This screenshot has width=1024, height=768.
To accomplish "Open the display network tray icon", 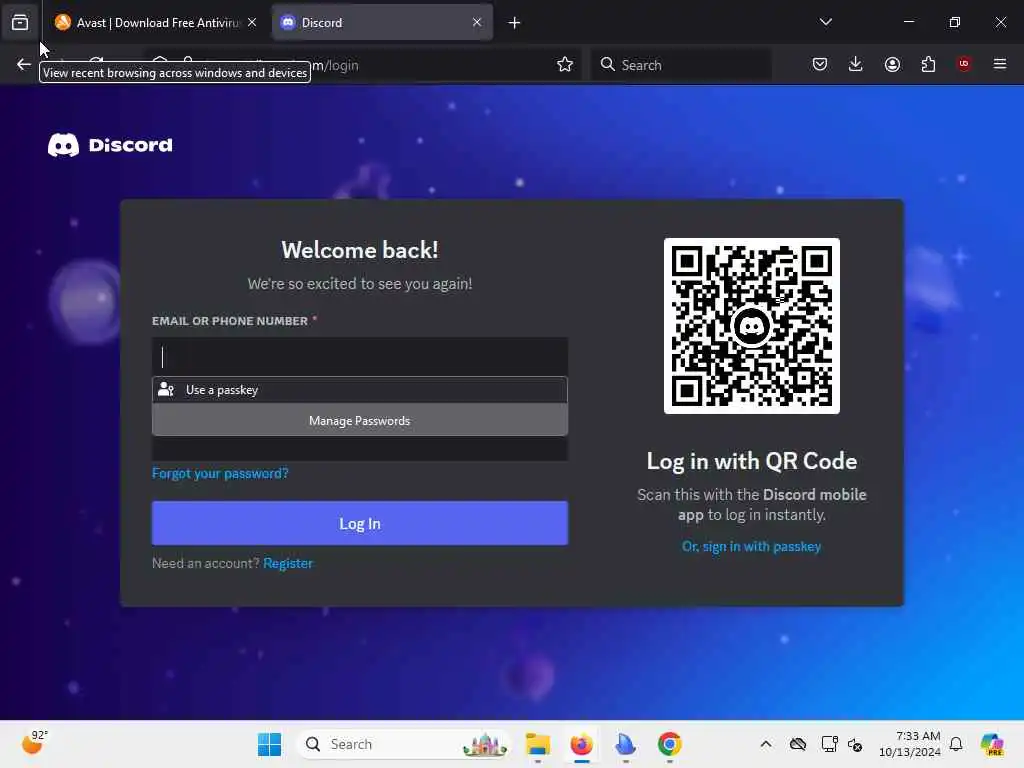I will (829, 744).
